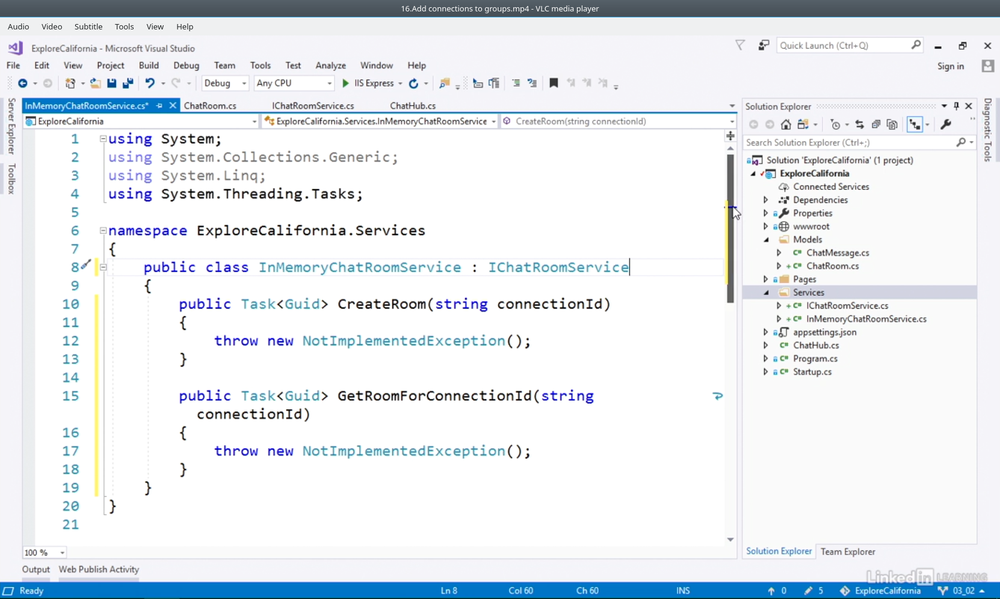Collapse the namespace block at line 6
The width and height of the screenshot is (1000, 599).
point(103,230)
